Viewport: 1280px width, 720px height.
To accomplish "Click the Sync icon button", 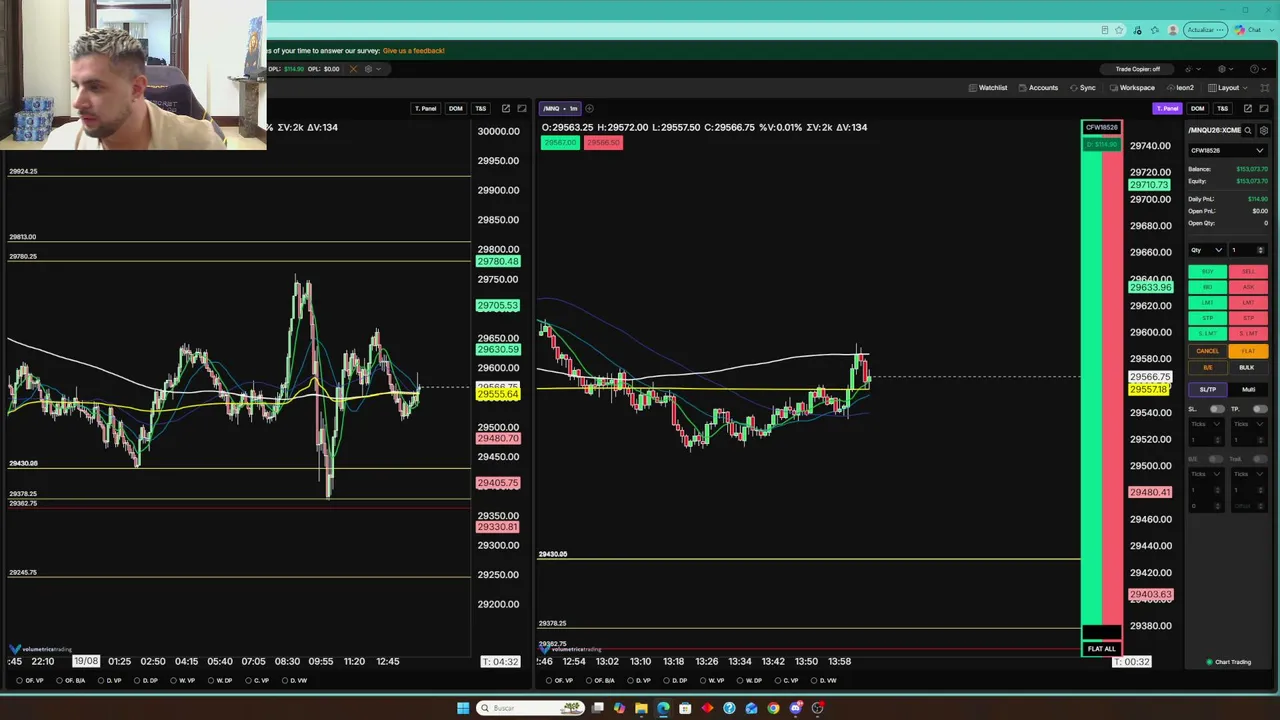I will (1083, 88).
